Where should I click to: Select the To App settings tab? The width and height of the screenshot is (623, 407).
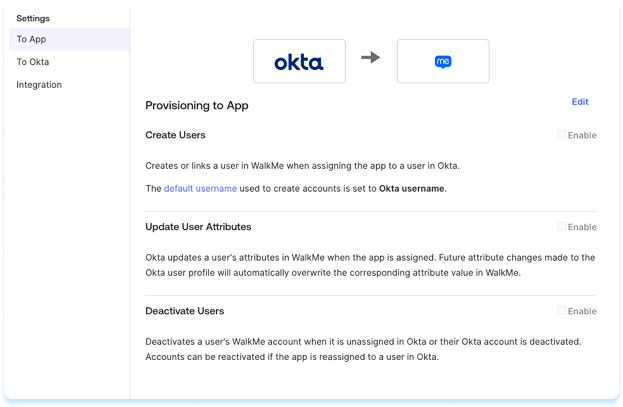31,39
